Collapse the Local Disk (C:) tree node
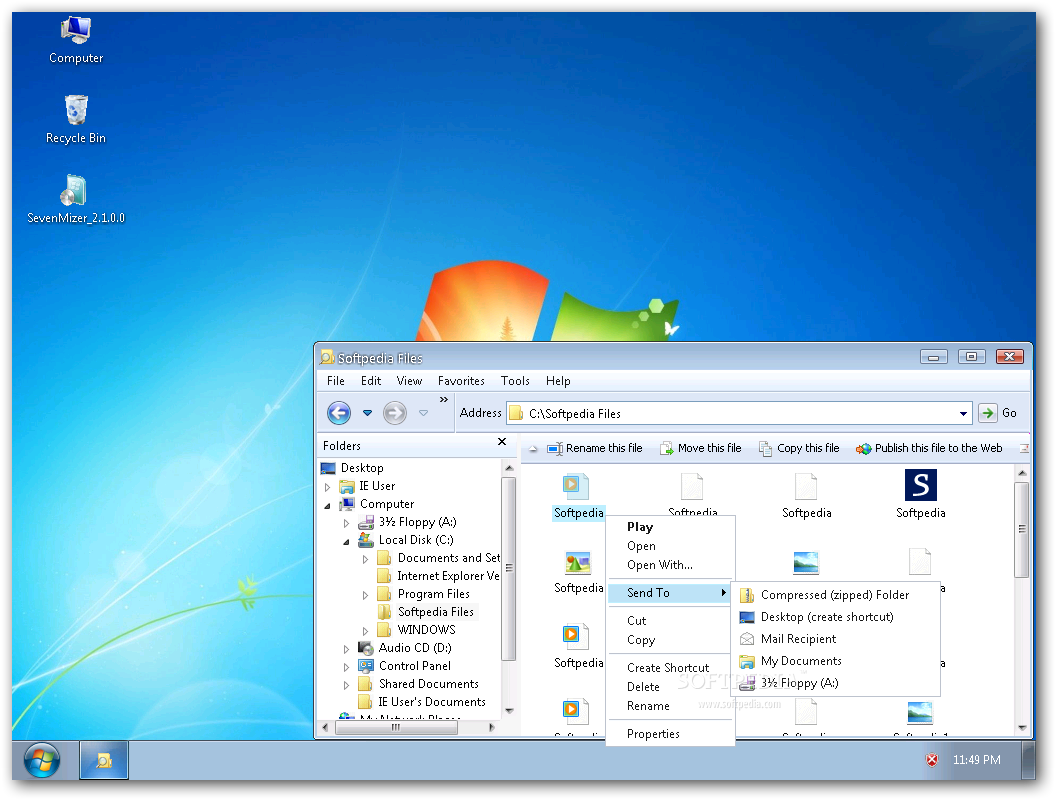This screenshot has width=1056, height=800. coord(346,541)
